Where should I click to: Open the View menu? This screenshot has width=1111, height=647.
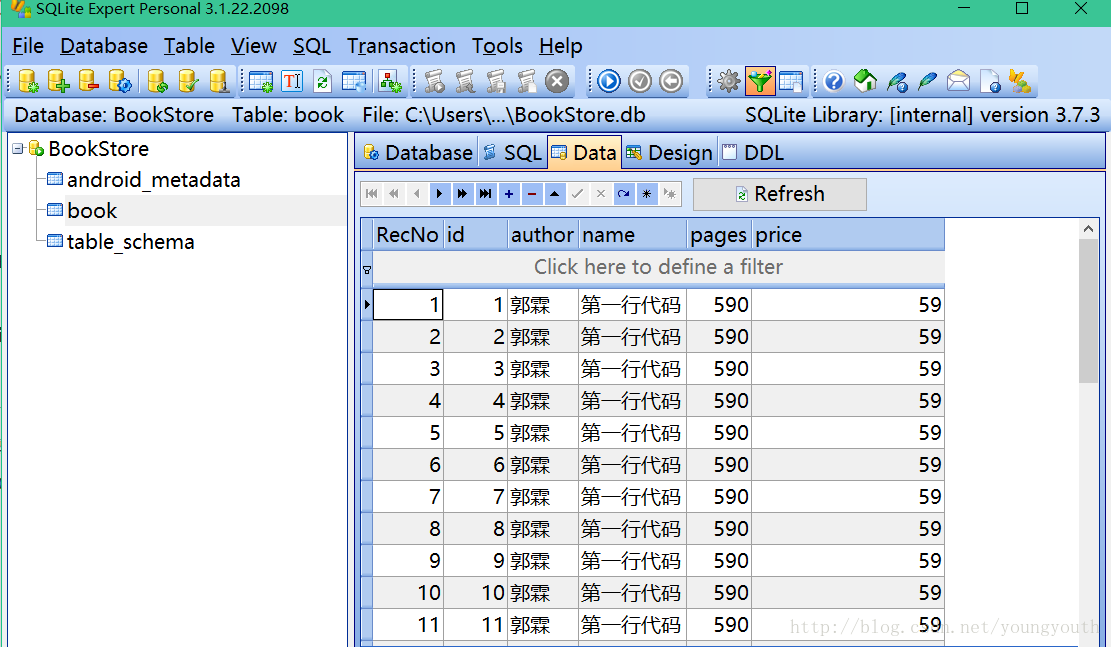point(254,46)
